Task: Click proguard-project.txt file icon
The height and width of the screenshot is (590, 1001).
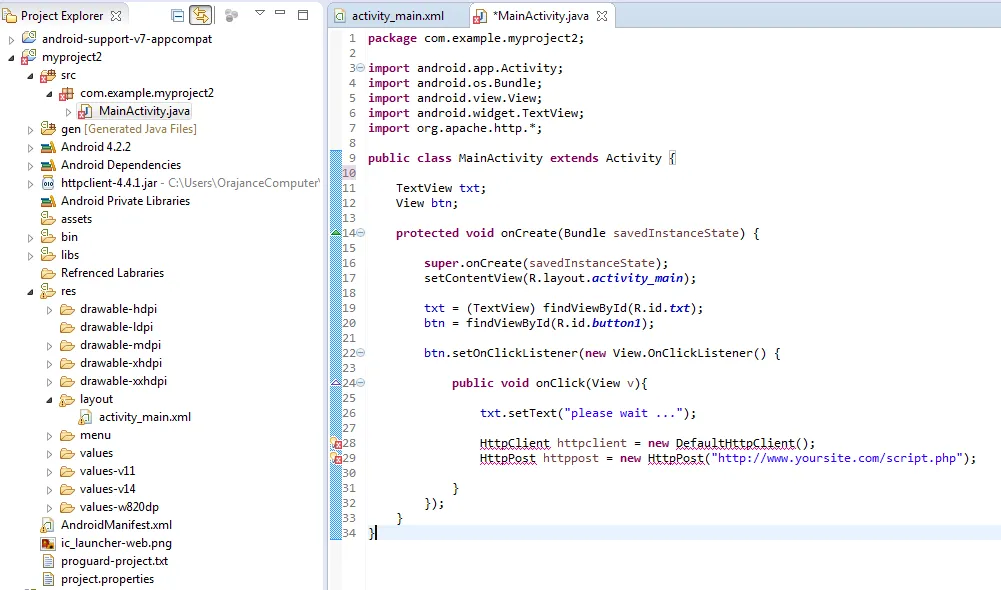Action: click(48, 561)
